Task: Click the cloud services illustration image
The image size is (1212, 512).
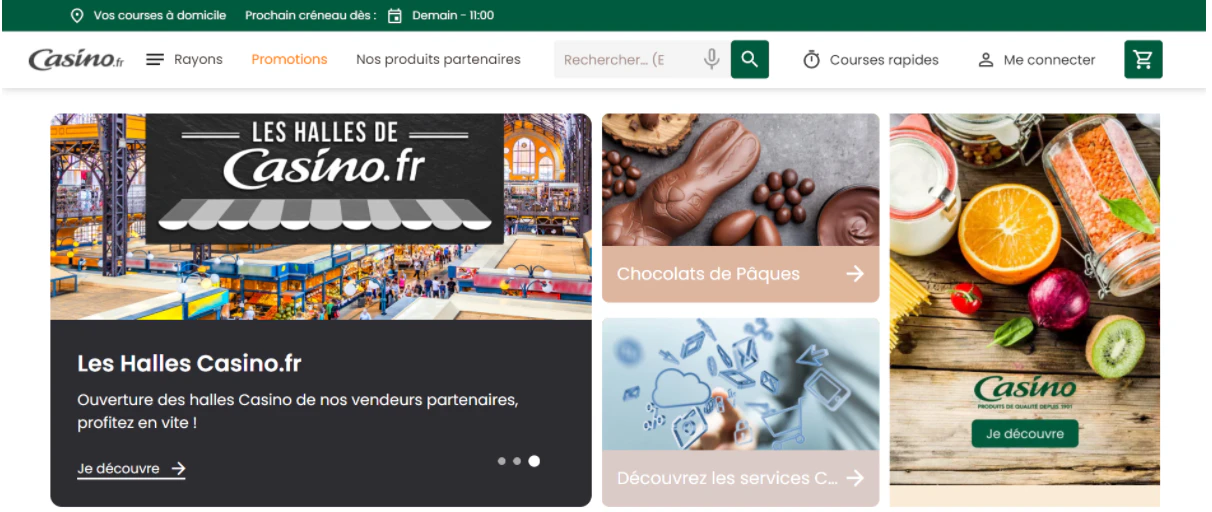Action: [x=740, y=384]
